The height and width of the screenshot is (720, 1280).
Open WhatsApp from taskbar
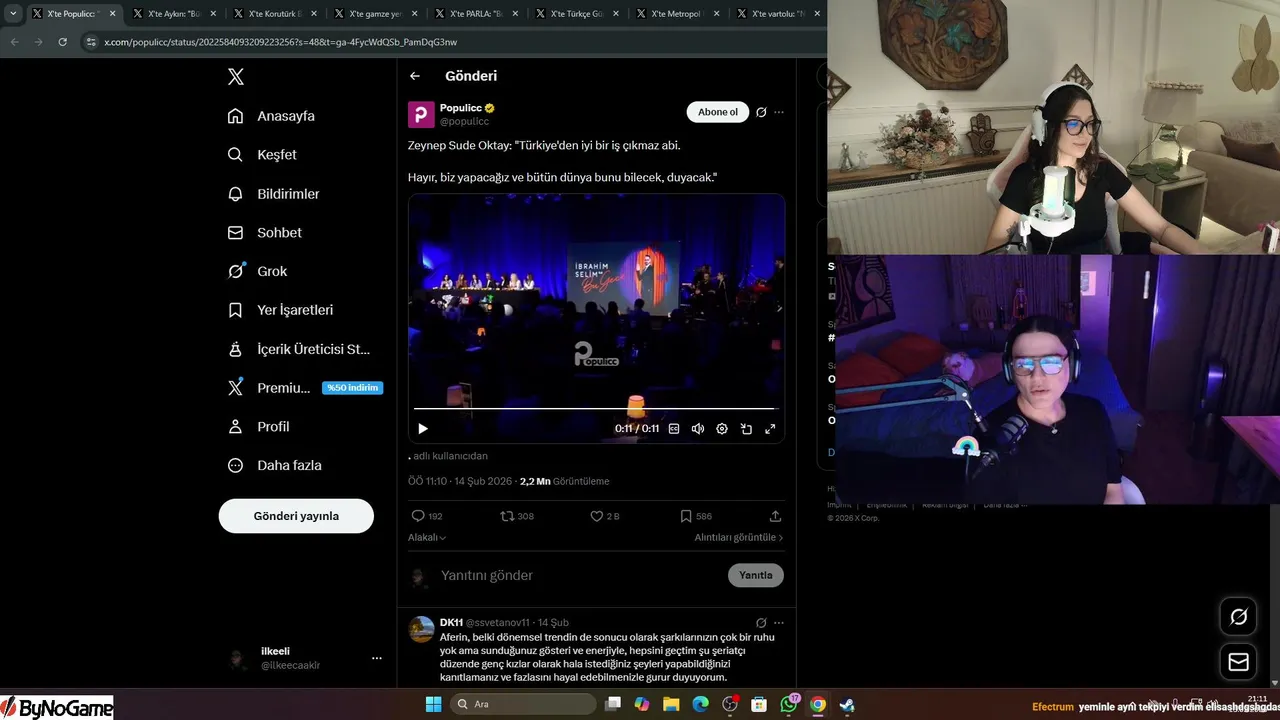tap(789, 704)
